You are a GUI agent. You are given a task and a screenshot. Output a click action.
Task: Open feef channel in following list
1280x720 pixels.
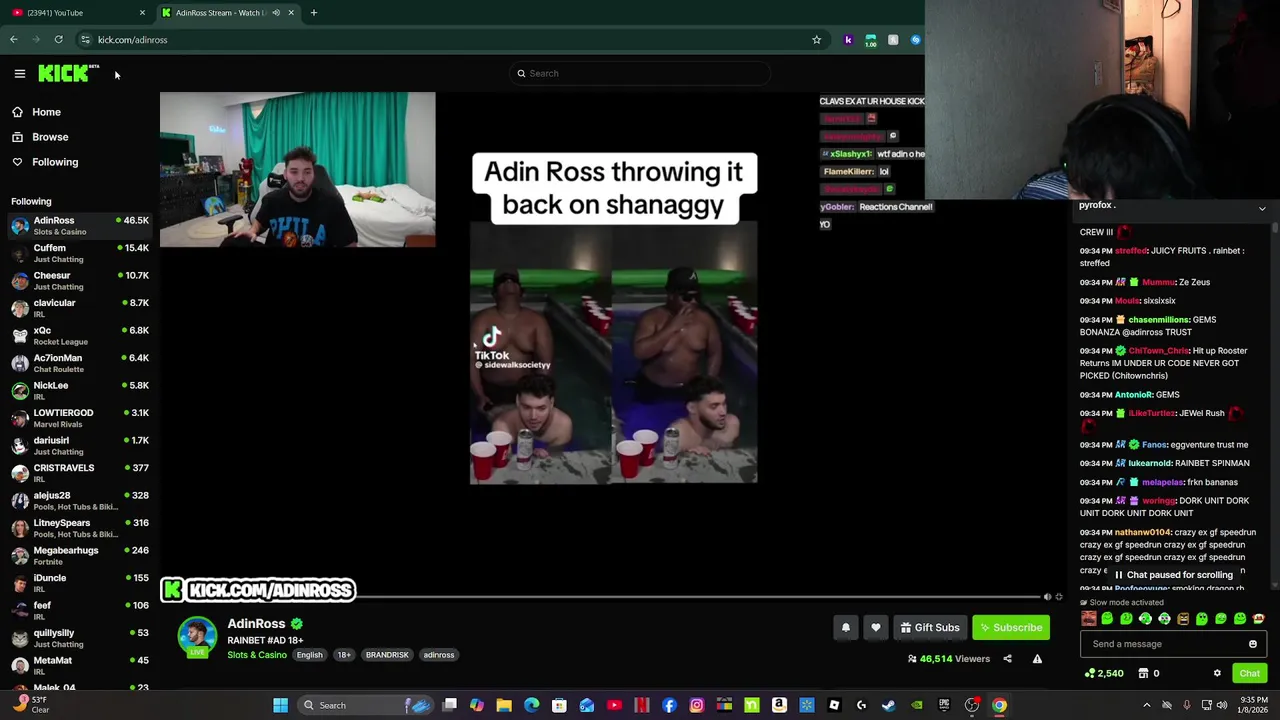tap(80, 610)
